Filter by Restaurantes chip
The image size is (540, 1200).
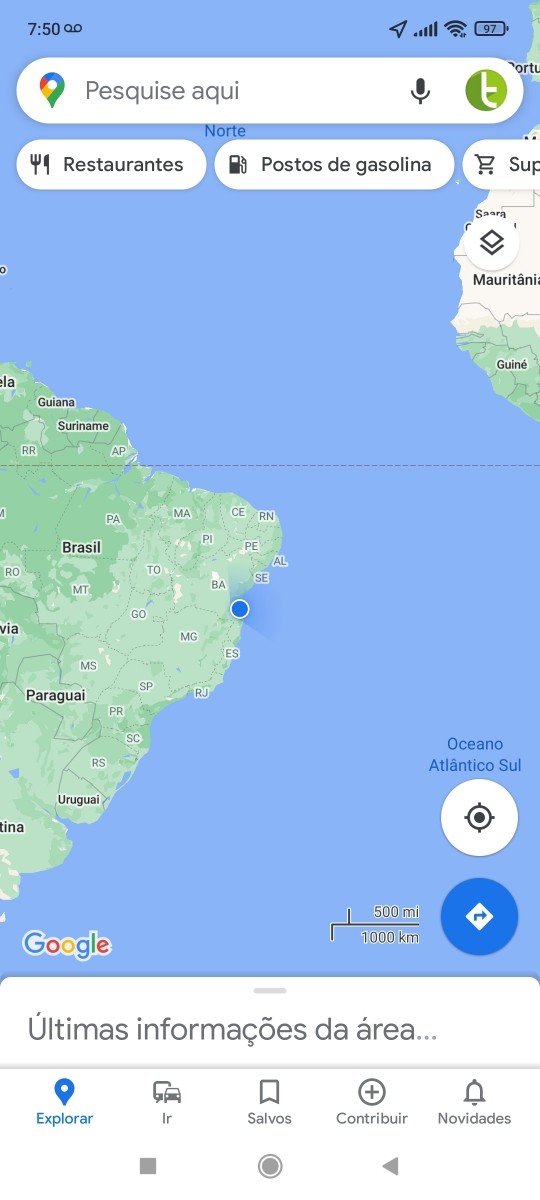click(x=111, y=165)
